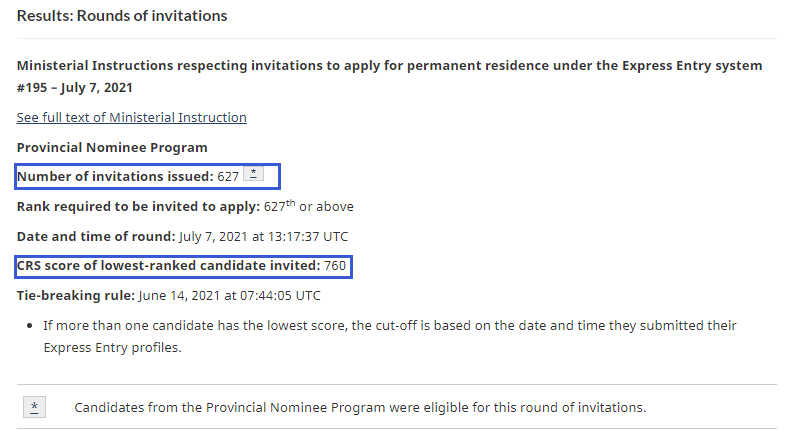Click the asterisk footnote marker above the bottom rule
Image resolution: width=796 pixels, height=435 pixels.
[35, 407]
